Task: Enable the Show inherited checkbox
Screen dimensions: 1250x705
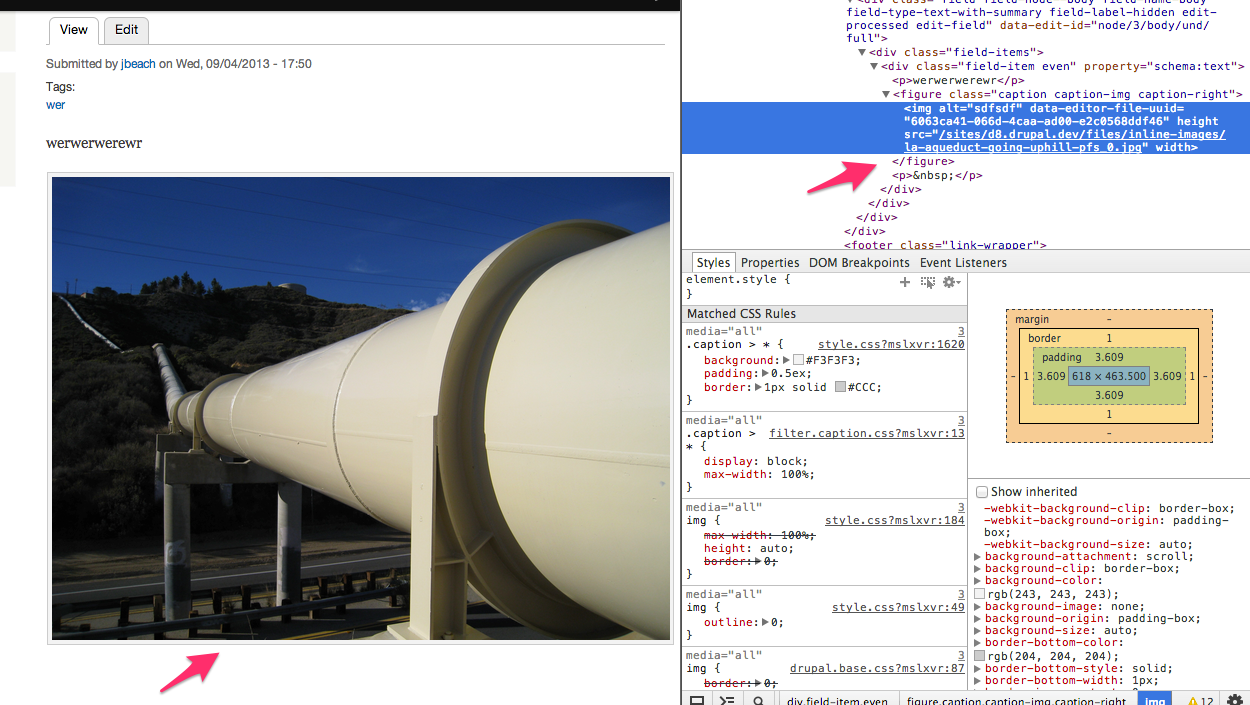Action: click(982, 492)
